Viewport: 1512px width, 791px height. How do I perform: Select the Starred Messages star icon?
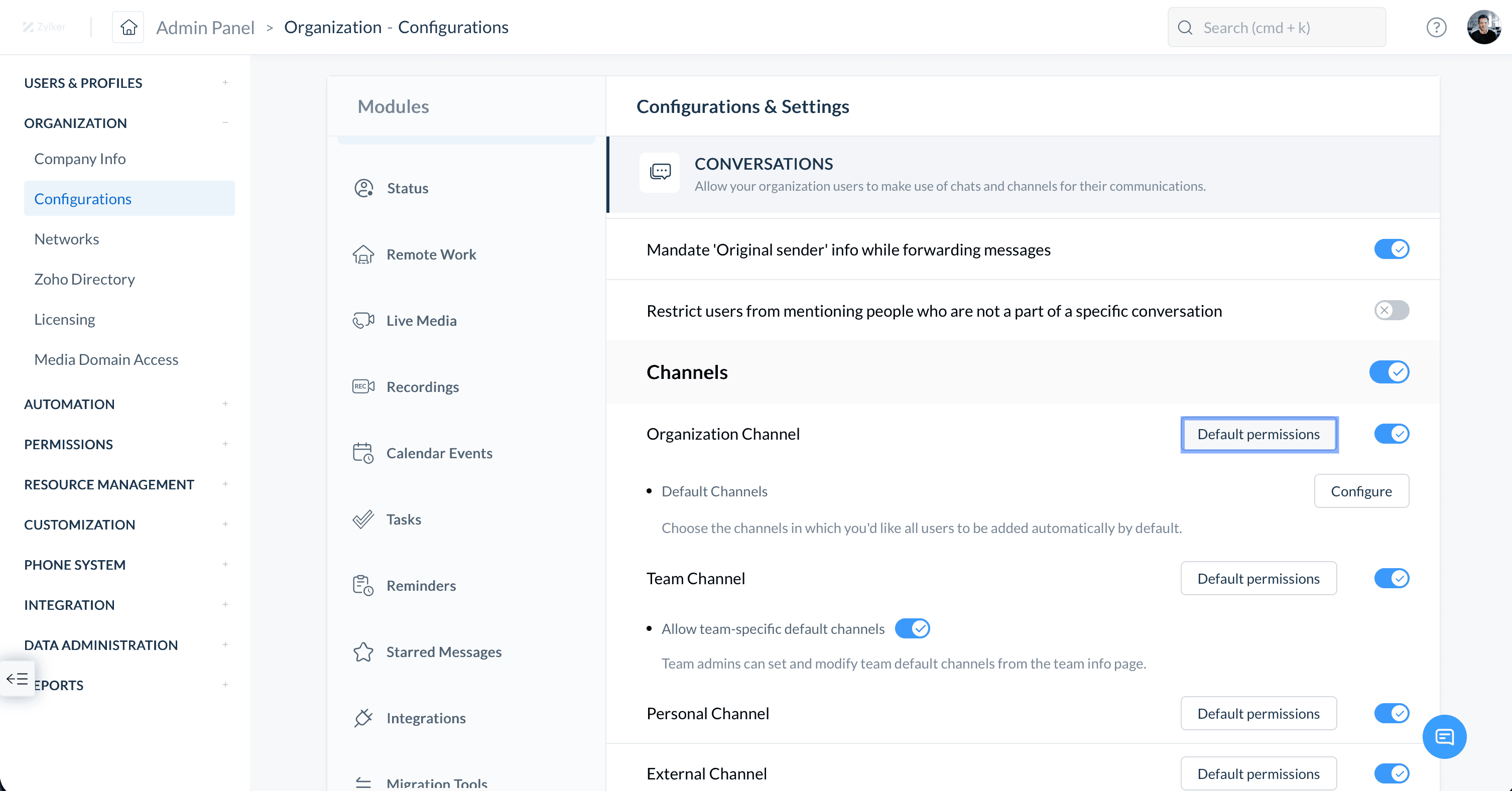pyautogui.click(x=363, y=652)
